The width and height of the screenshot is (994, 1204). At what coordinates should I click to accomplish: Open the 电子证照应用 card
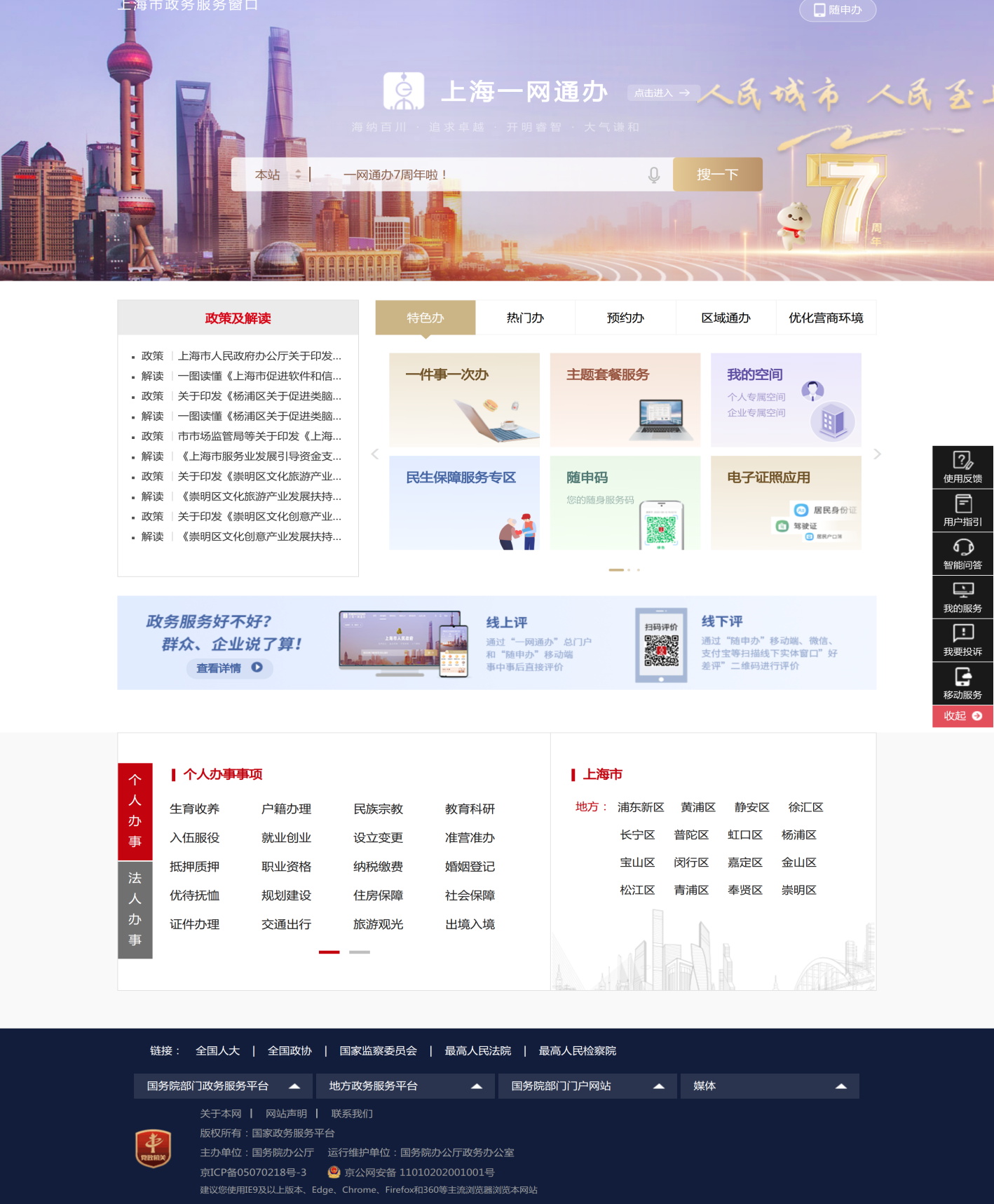[x=786, y=503]
